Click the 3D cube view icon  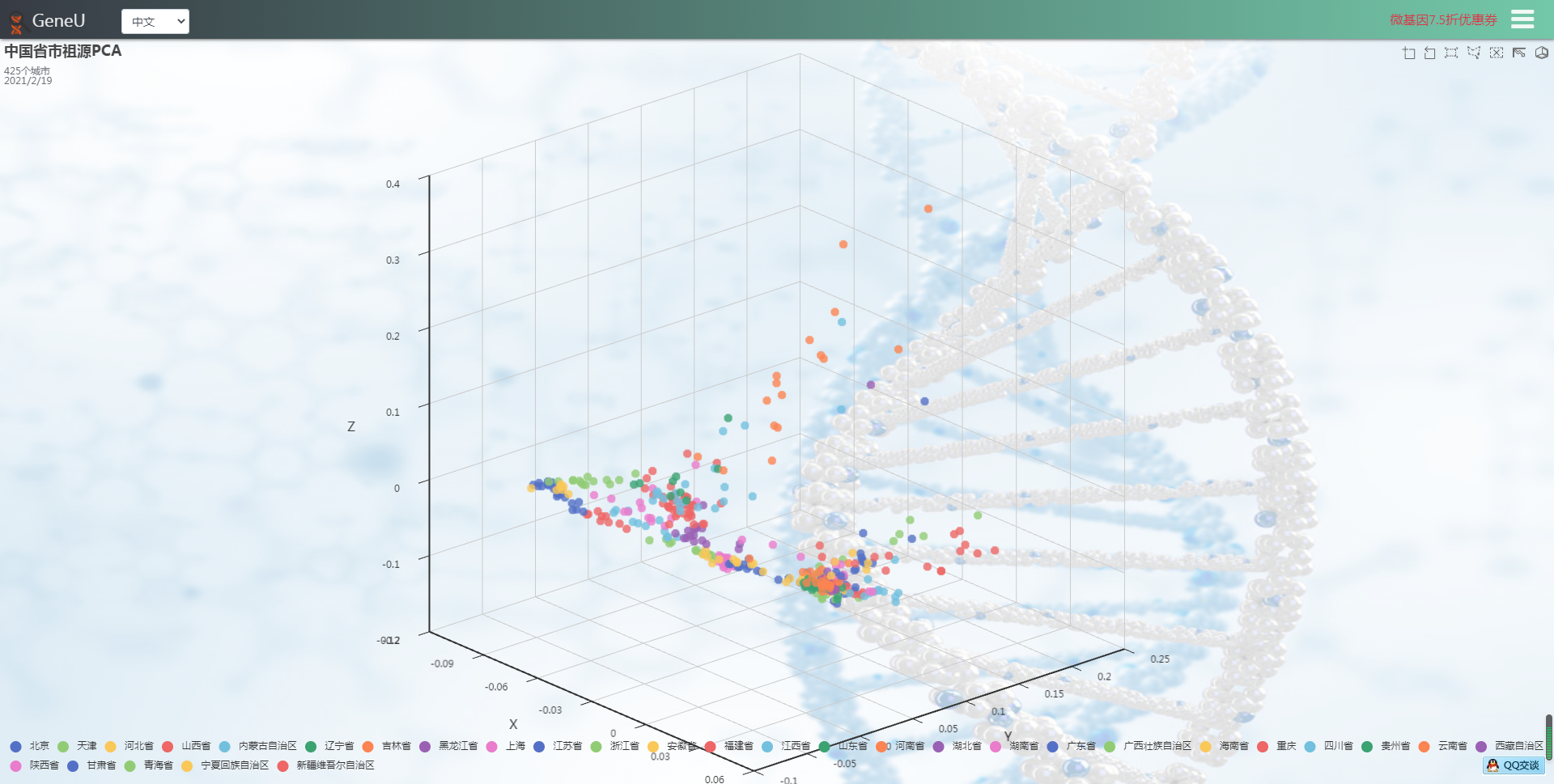click(1542, 53)
